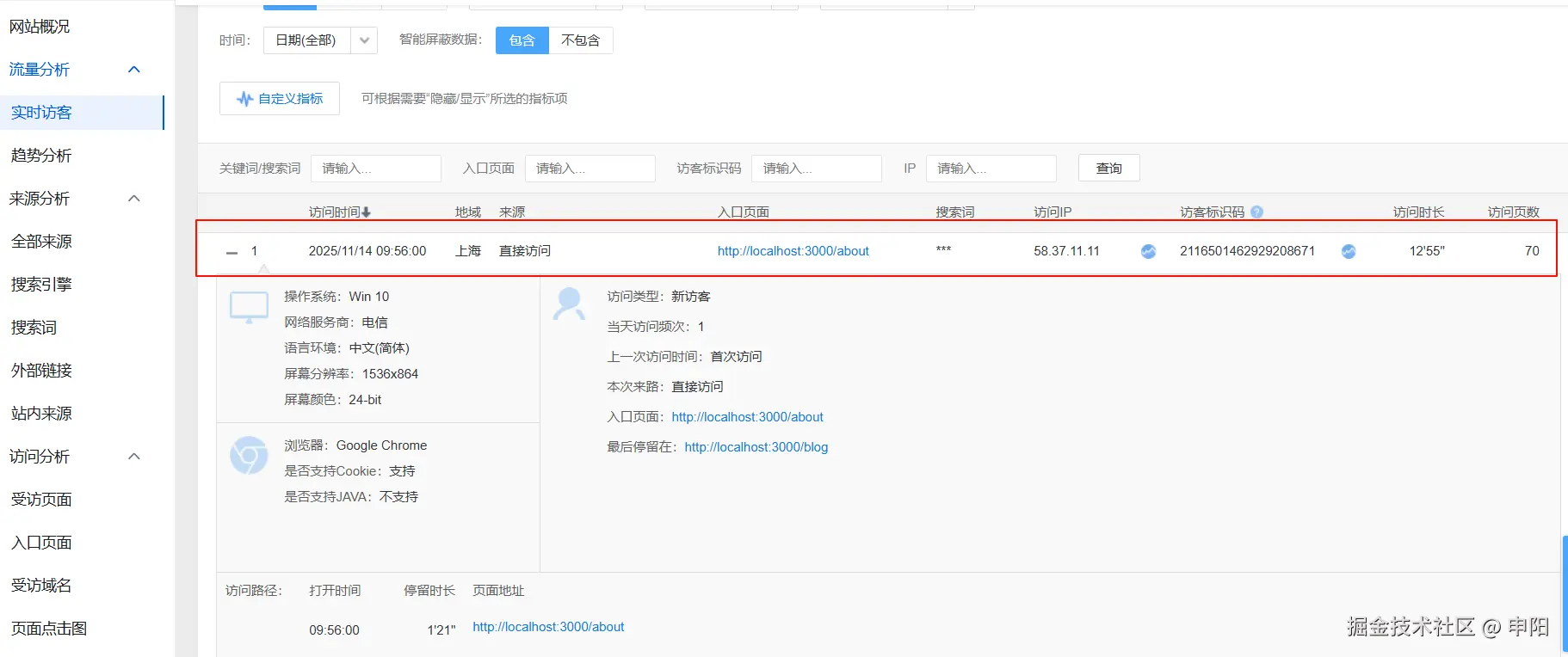The width and height of the screenshot is (1568, 657).
Task: Click the 来源 column header
Action: tap(512, 212)
